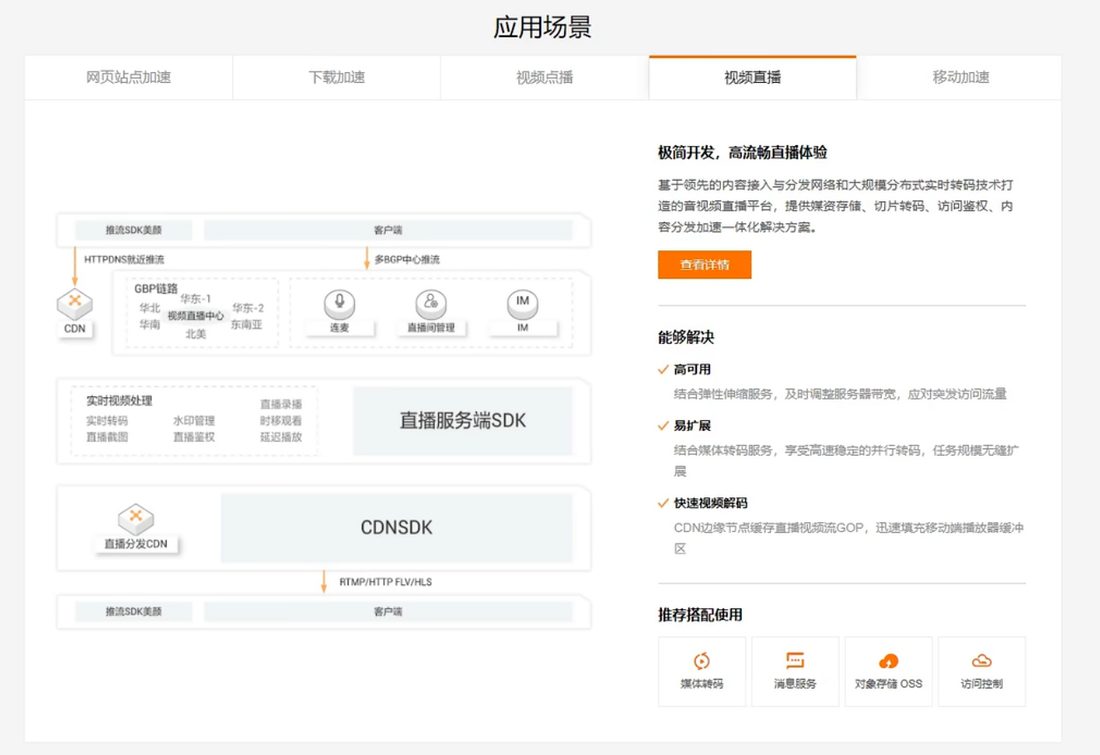Click the 推荐搭配使用 section heading
Screen dimensions: 1100x755
[700, 615]
